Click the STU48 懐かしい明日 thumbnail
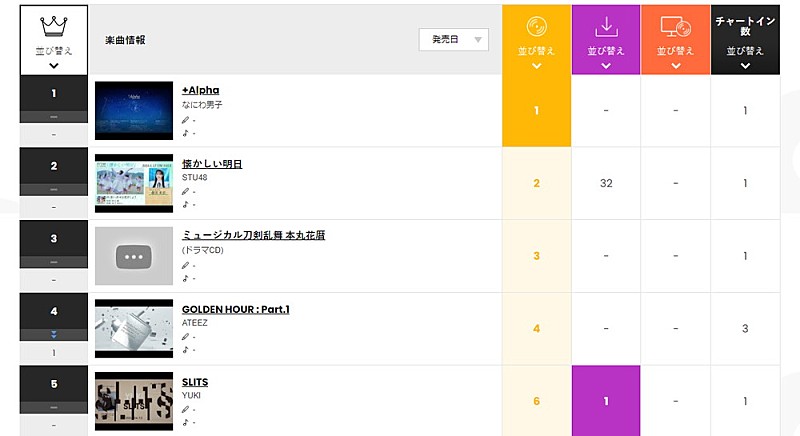 134,183
